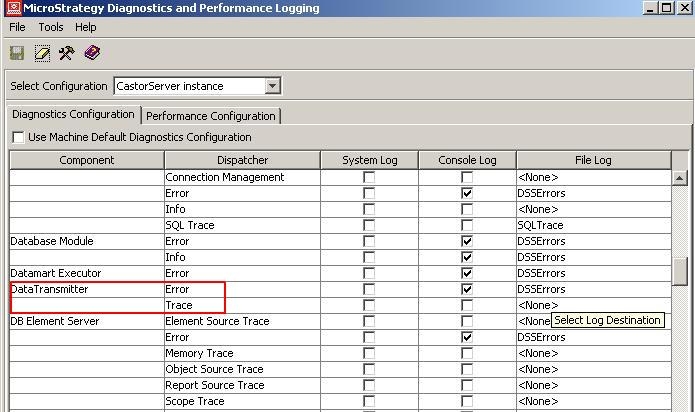Open the Help menu

point(86,27)
